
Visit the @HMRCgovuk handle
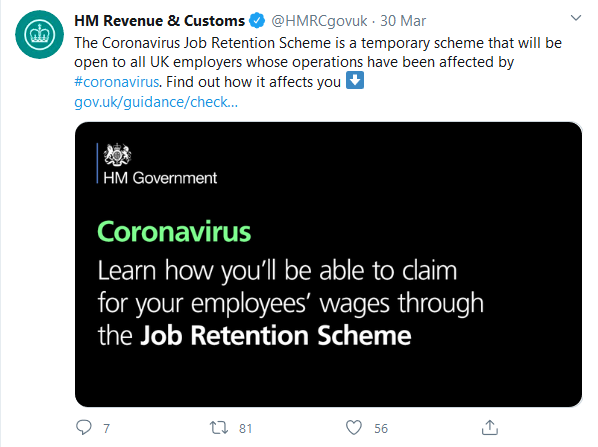click(x=319, y=21)
